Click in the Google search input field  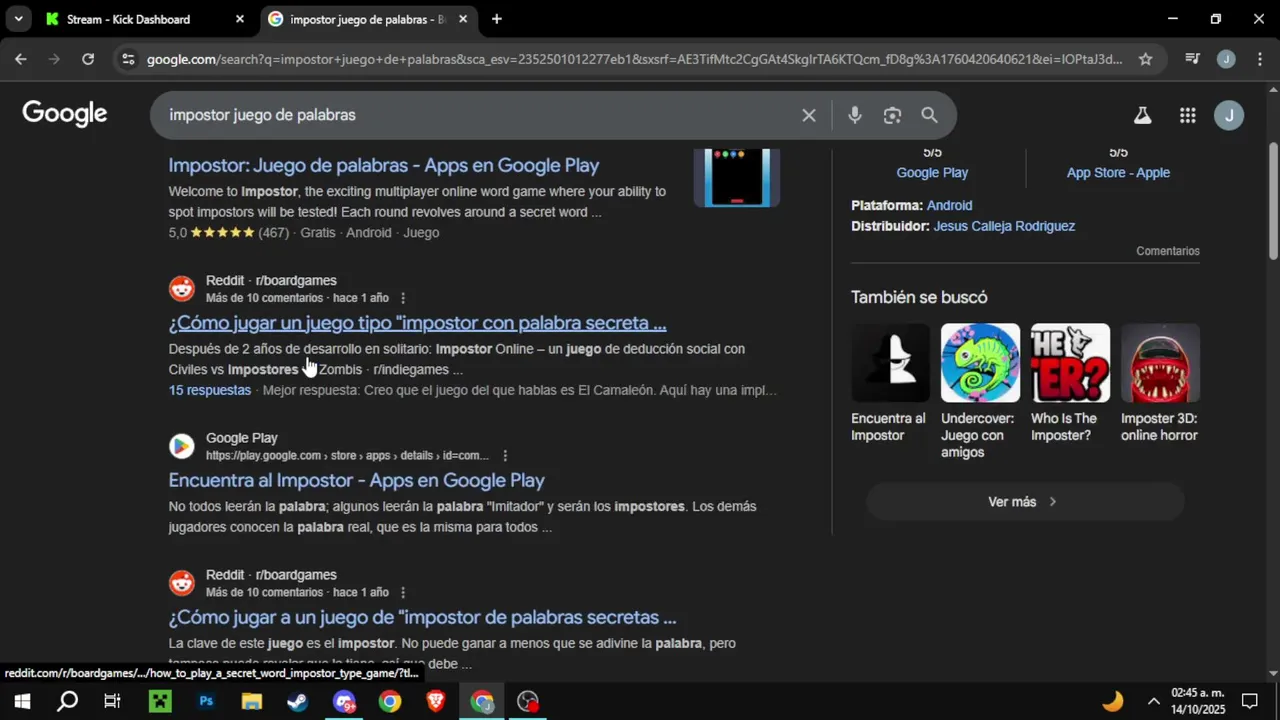[x=480, y=115]
